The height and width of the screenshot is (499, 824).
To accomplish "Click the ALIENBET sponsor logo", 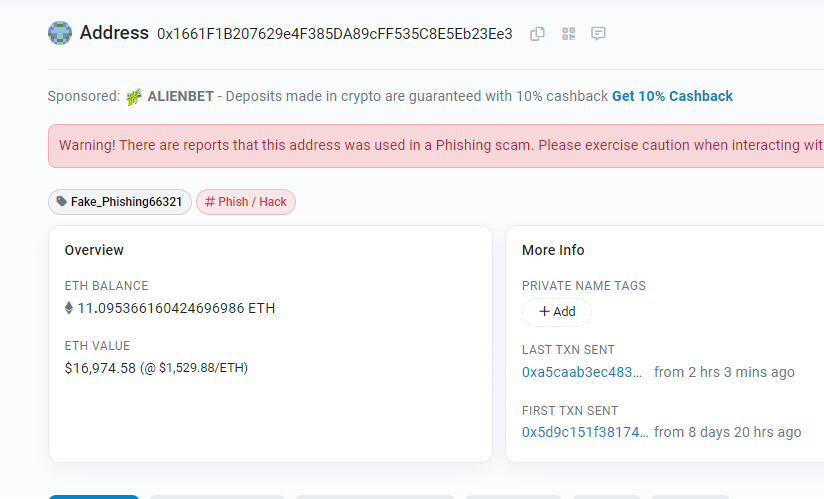I will pos(134,97).
